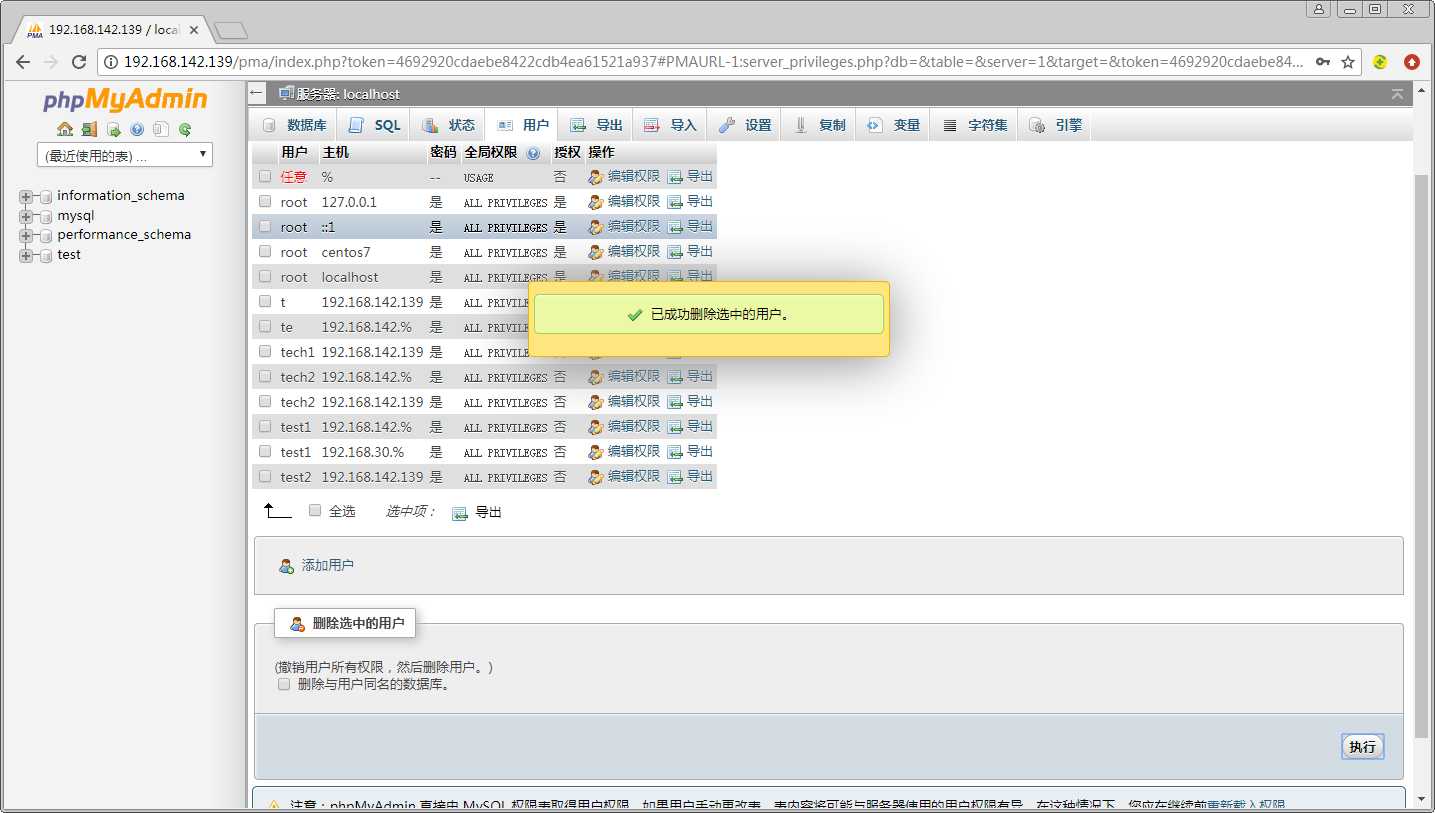
Task: Click the 服务器: localhost breadcrumb link
Action: click(348, 94)
